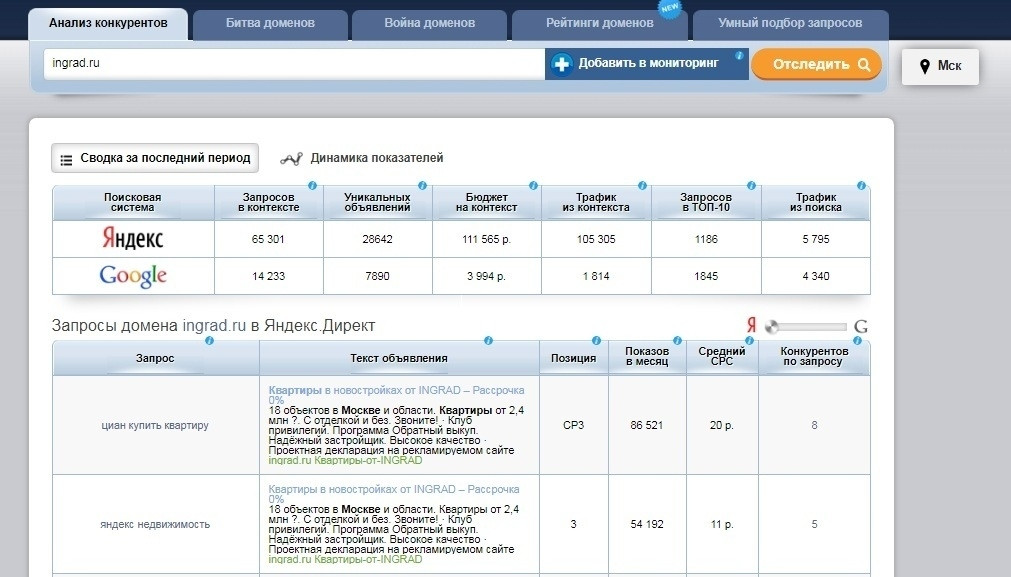
Task: Click the red Я icon beside the slider
Action: pyautogui.click(x=751, y=326)
